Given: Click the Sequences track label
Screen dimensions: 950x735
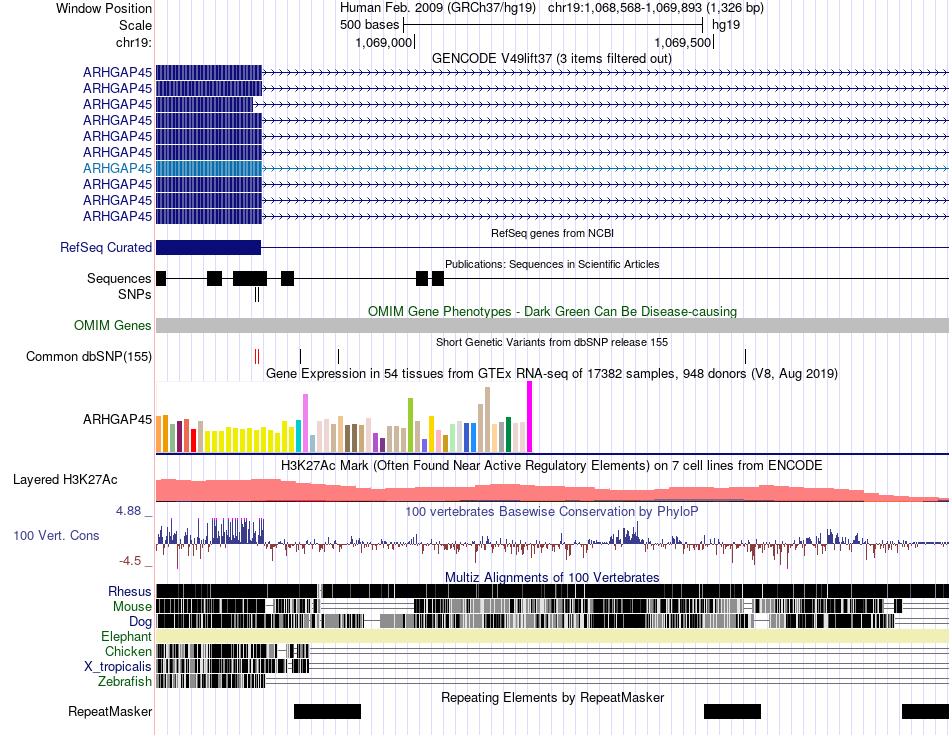Looking at the screenshot, I should click(119, 278).
